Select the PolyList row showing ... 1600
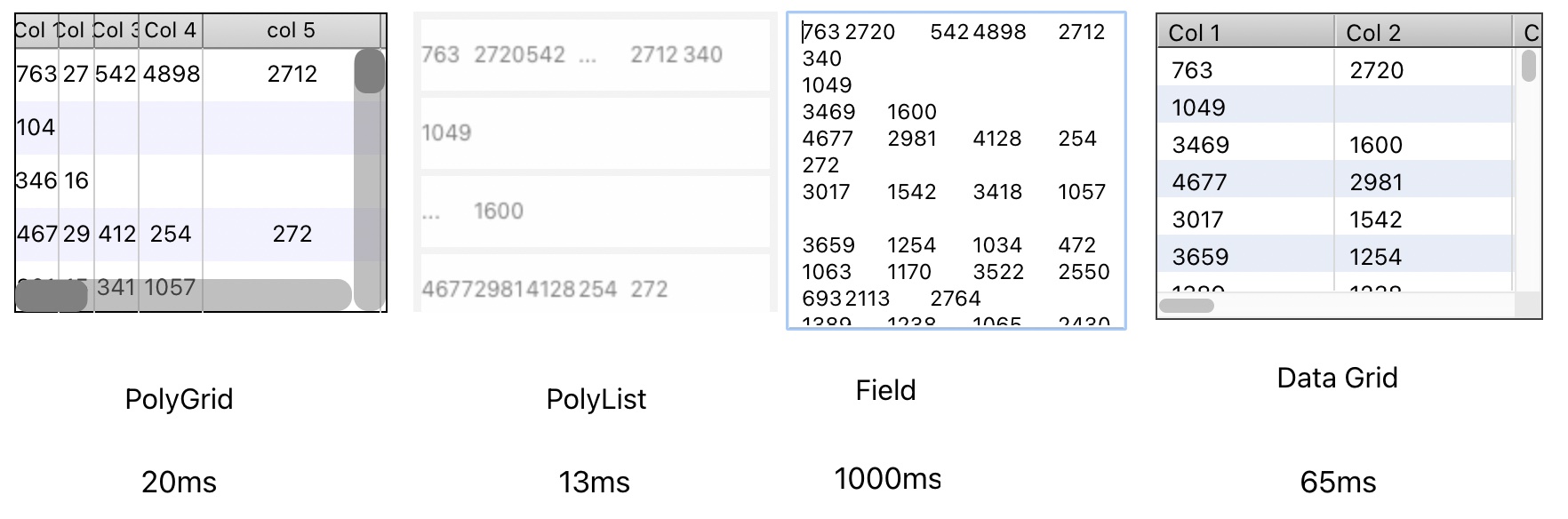 tap(595, 212)
